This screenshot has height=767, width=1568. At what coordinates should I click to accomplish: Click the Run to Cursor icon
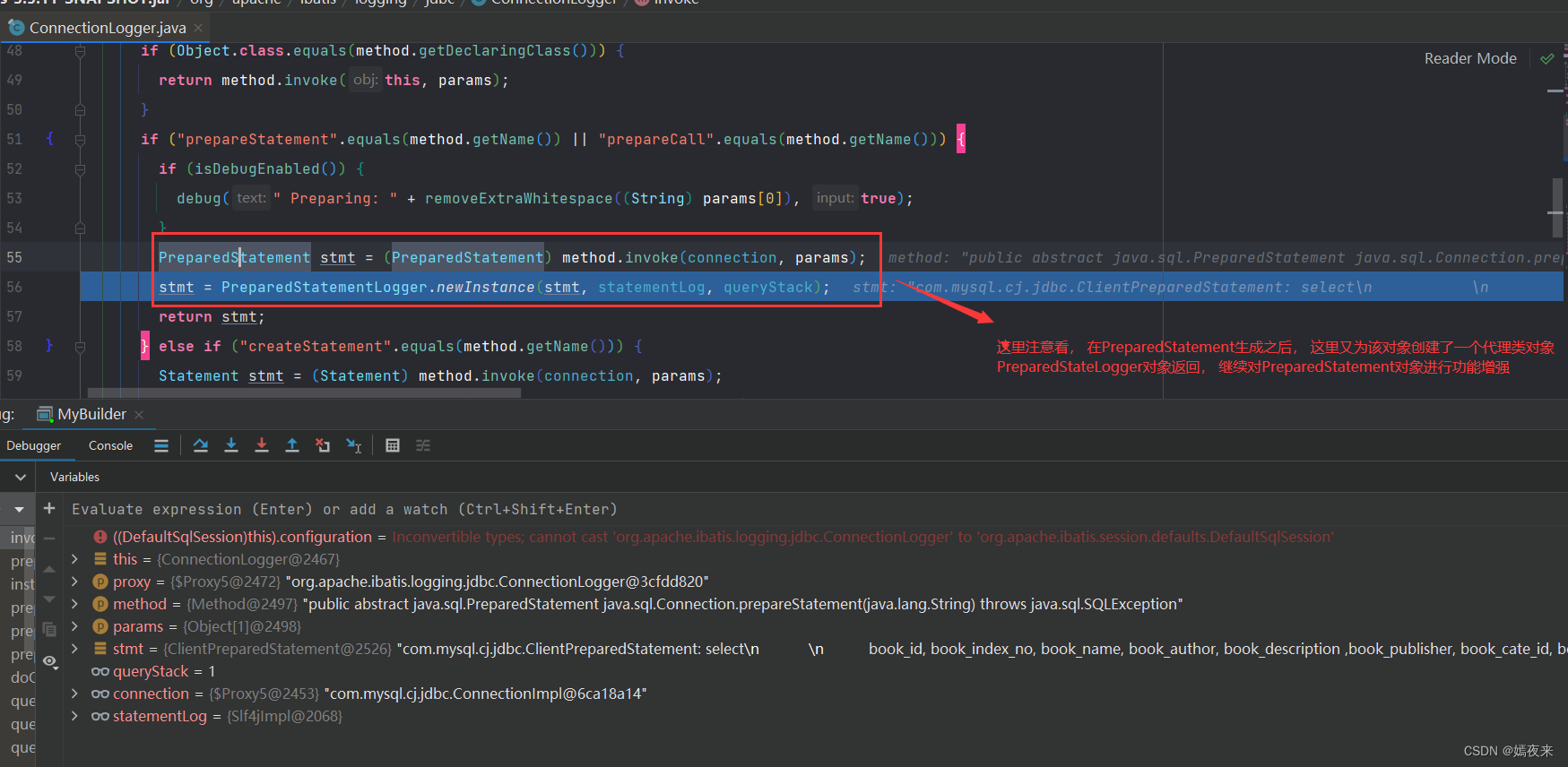tap(354, 445)
